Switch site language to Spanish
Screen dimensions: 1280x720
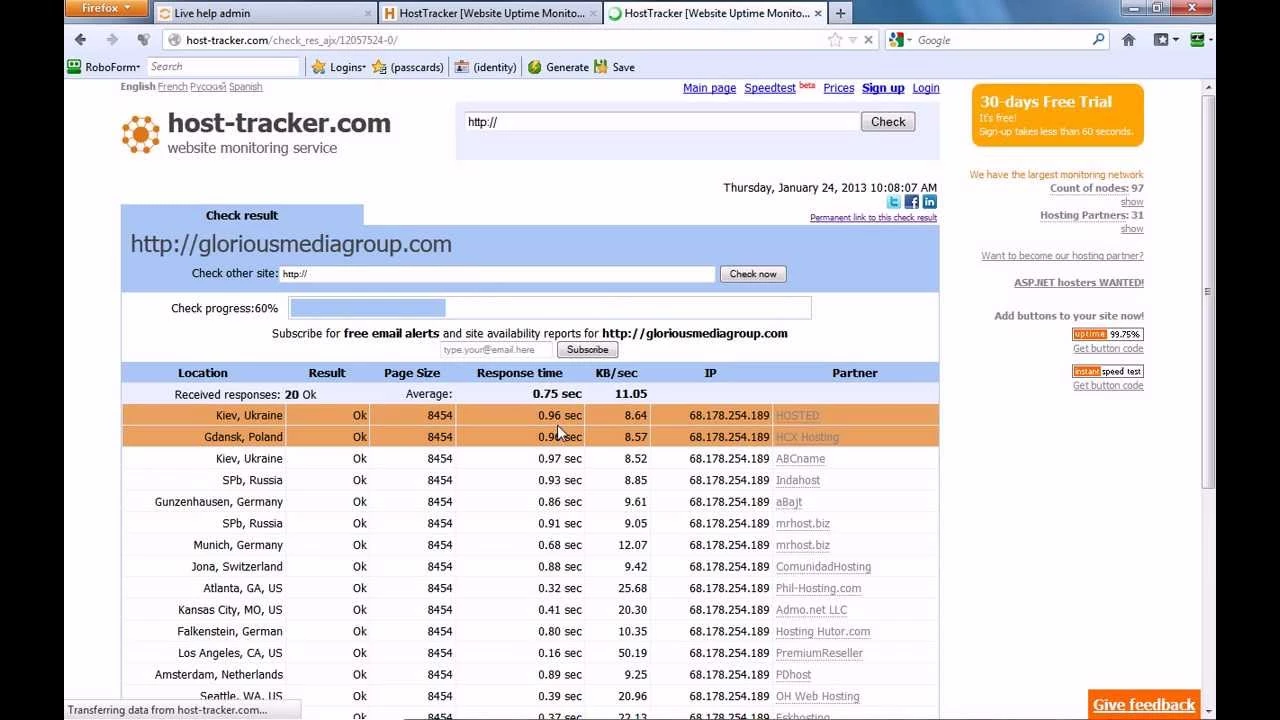(x=245, y=87)
